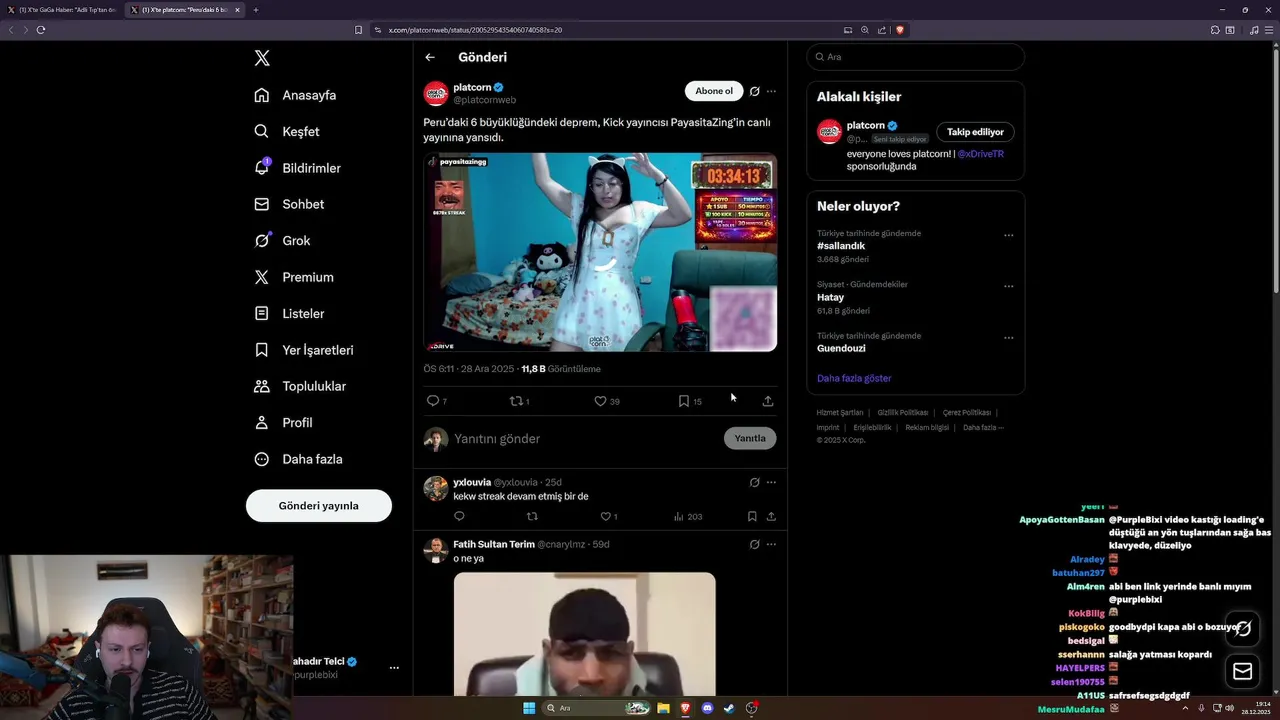The image size is (1280, 720).
Task: Open image in Fatih Sultan Terim reply
Action: (x=585, y=634)
